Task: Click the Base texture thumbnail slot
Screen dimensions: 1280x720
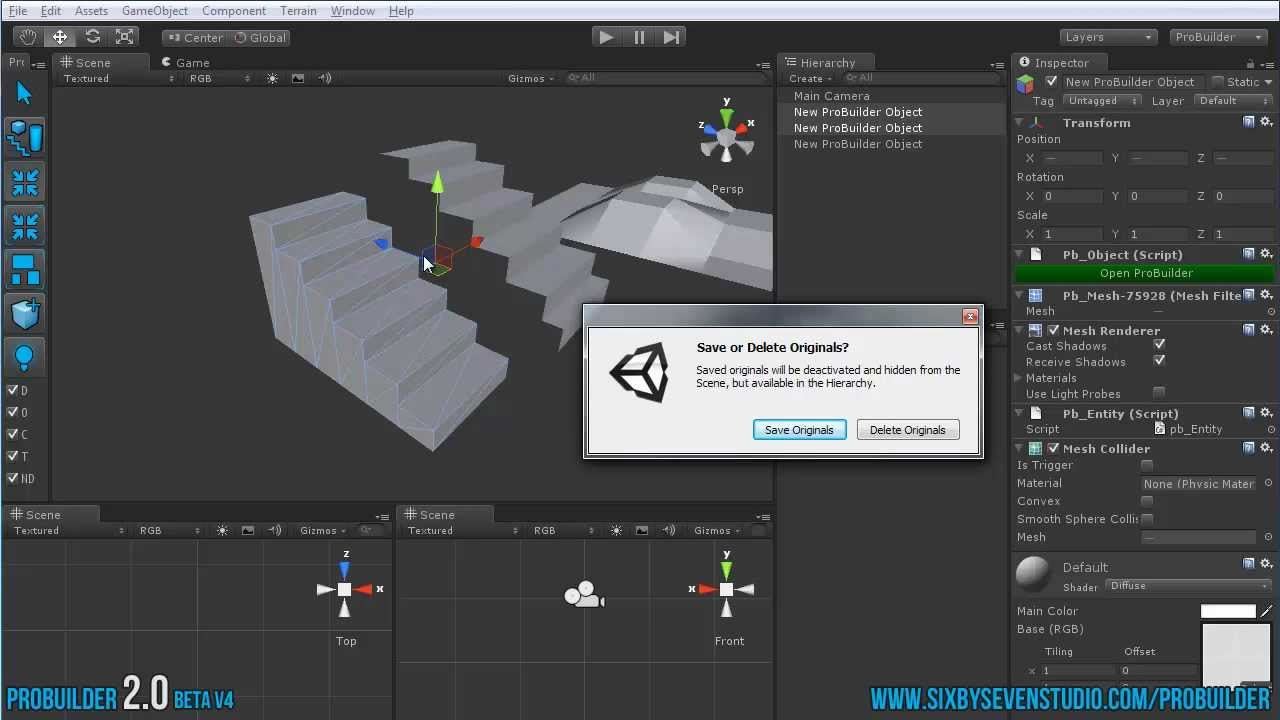Action: [x=1236, y=655]
